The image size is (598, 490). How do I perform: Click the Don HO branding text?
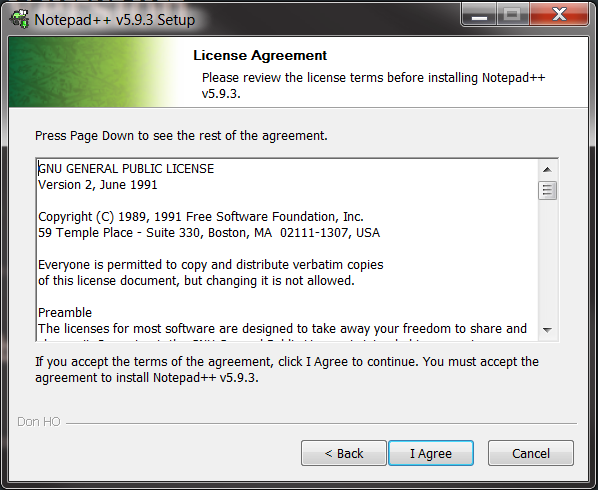tap(39, 422)
